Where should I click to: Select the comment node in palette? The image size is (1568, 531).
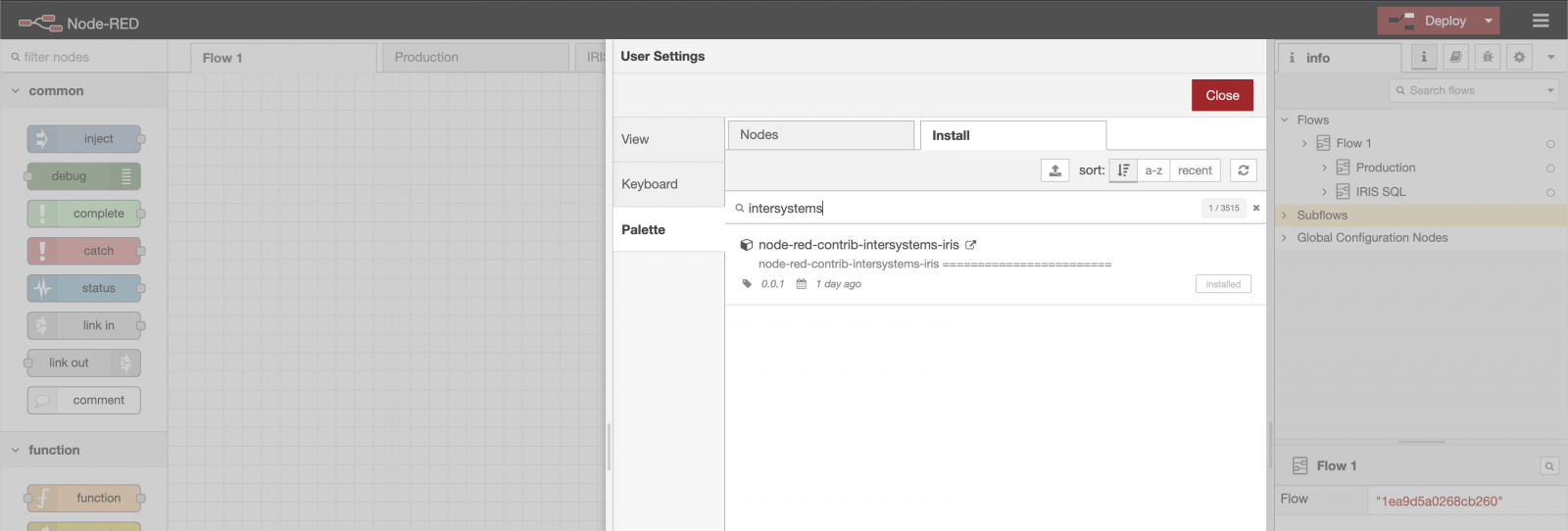click(84, 400)
